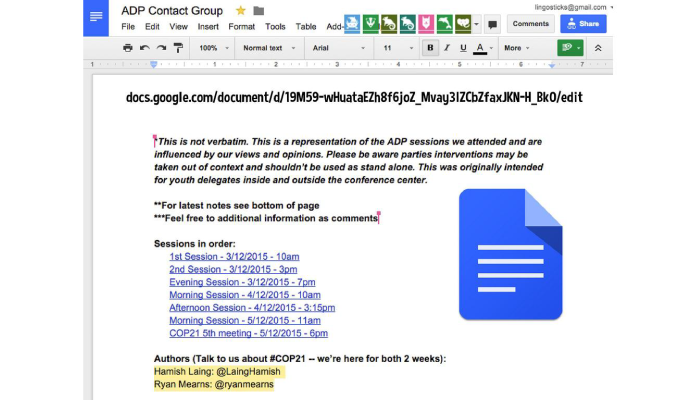This screenshot has height=400, width=700.
Task: Click the blue ship collaborator avatar
Action: [x=352, y=24]
